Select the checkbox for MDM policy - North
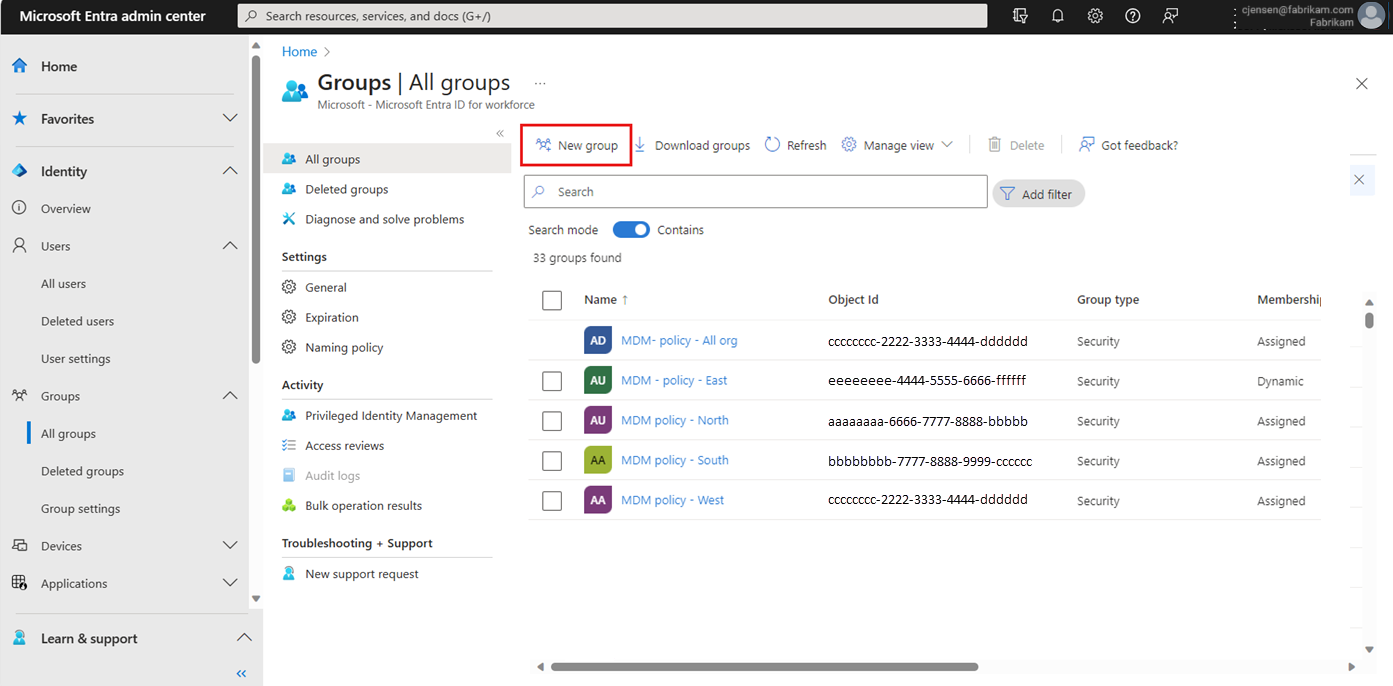1393x686 pixels. (x=551, y=420)
